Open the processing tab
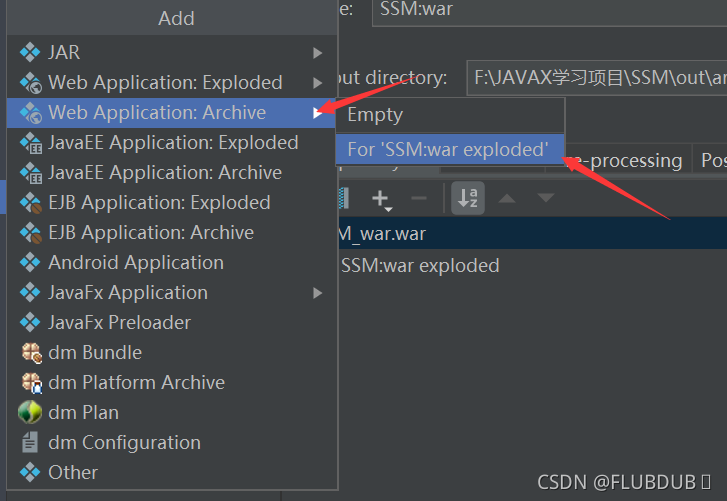 pos(625,160)
